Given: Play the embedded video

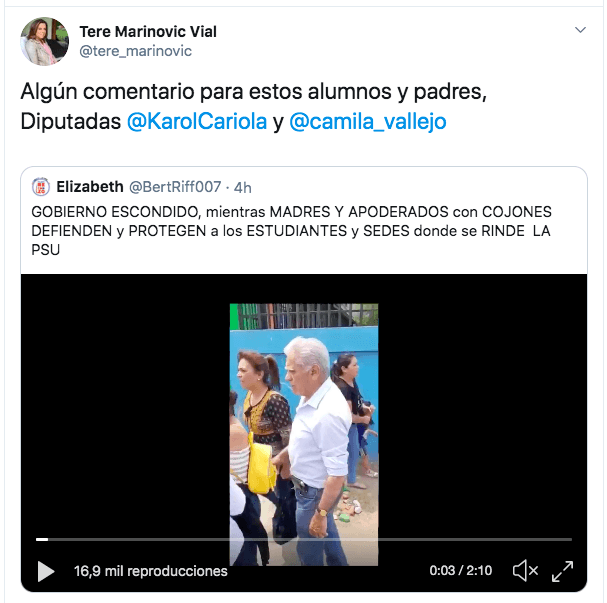Looking at the screenshot, I should (x=46, y=571).
